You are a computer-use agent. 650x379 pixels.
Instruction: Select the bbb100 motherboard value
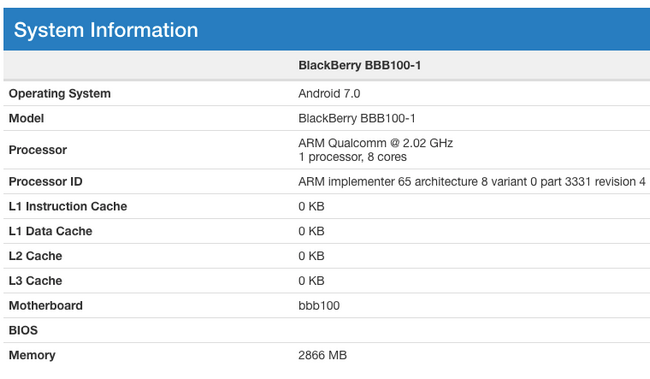pyautogui.click(x=319, y=306)
